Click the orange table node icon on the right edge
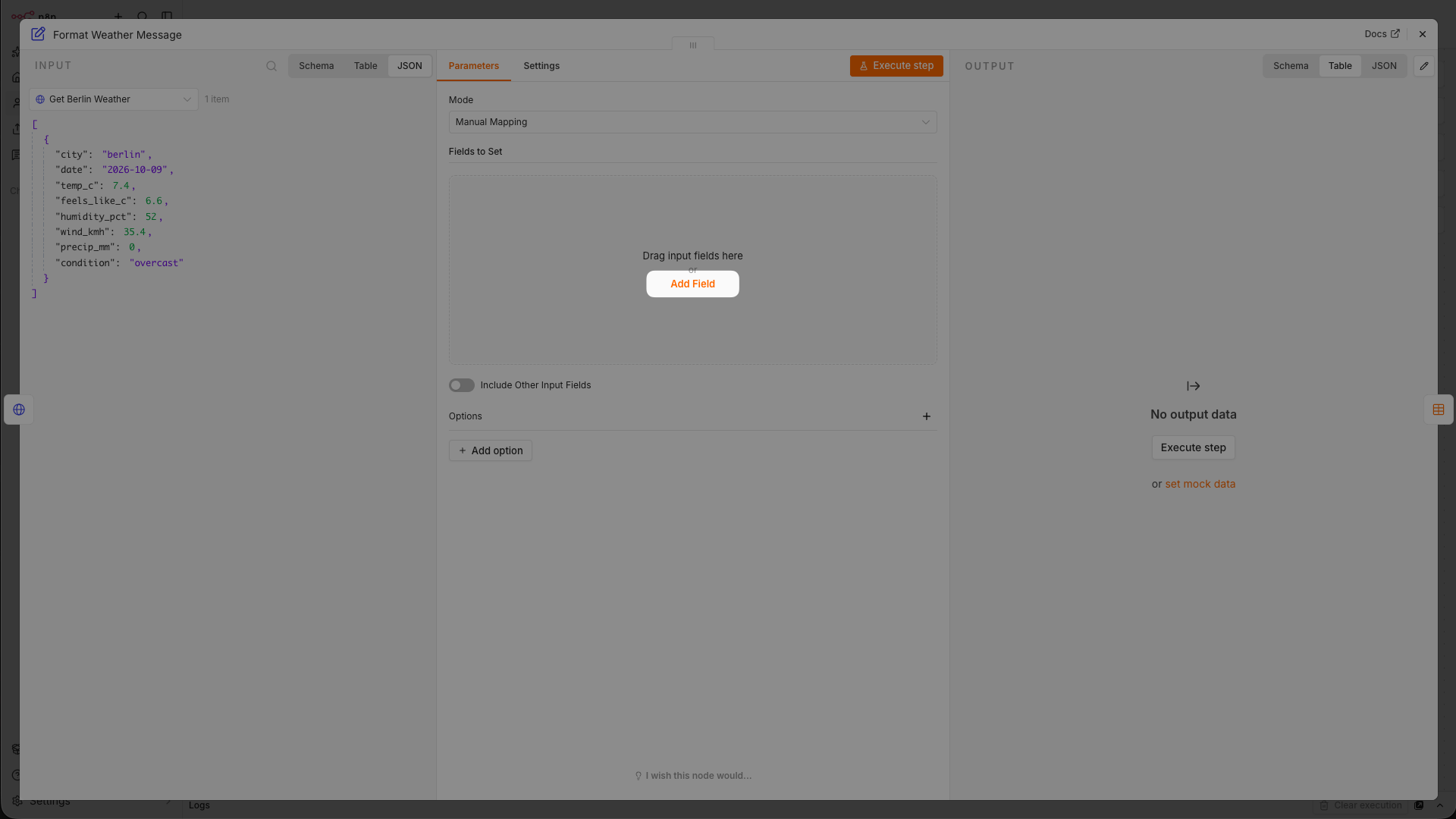 point(1439,409)
